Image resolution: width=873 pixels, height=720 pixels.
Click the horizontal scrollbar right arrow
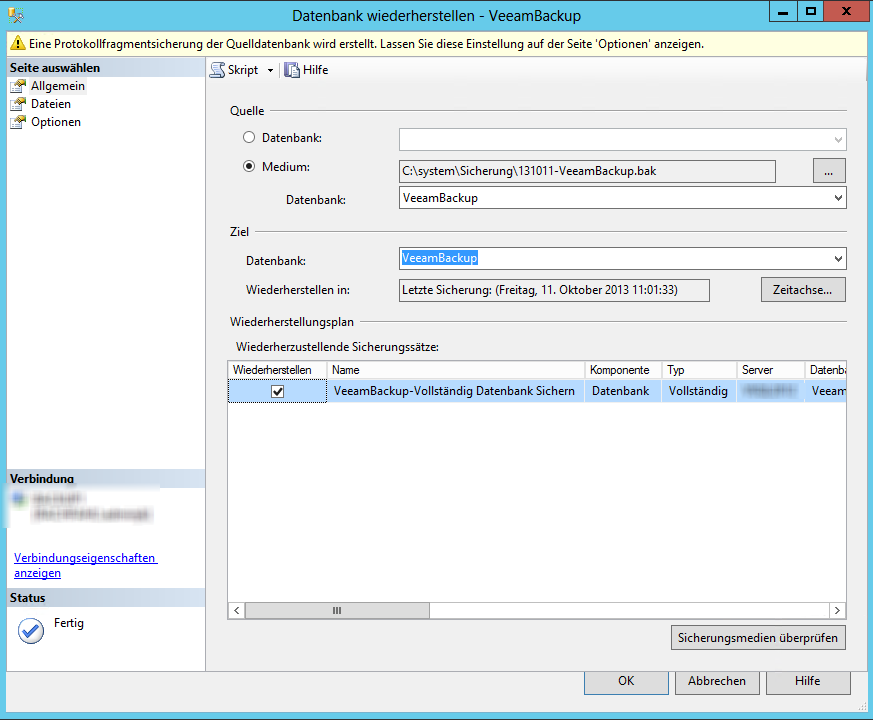click(837, 611)
